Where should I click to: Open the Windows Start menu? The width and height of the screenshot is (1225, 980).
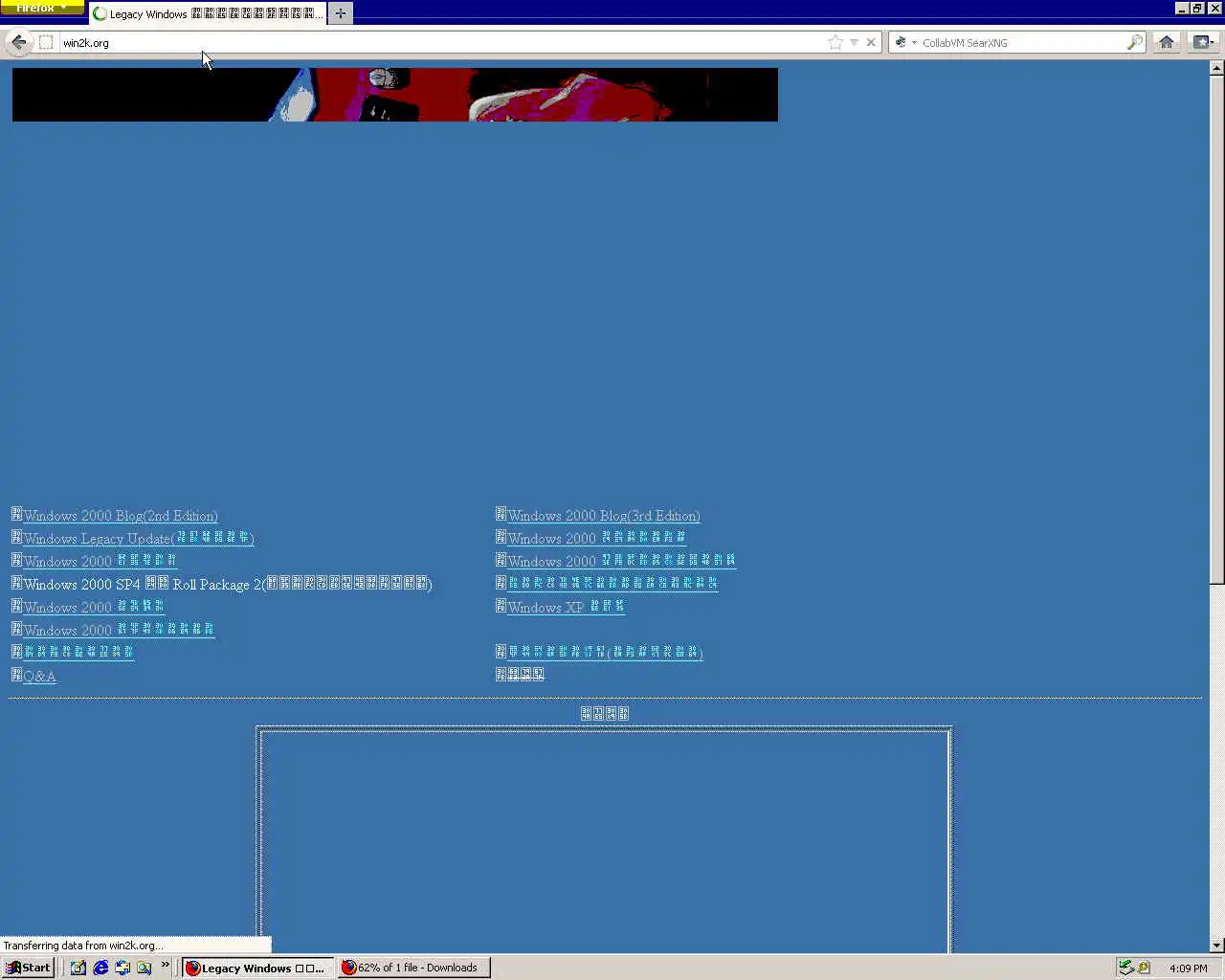(28, 968)
